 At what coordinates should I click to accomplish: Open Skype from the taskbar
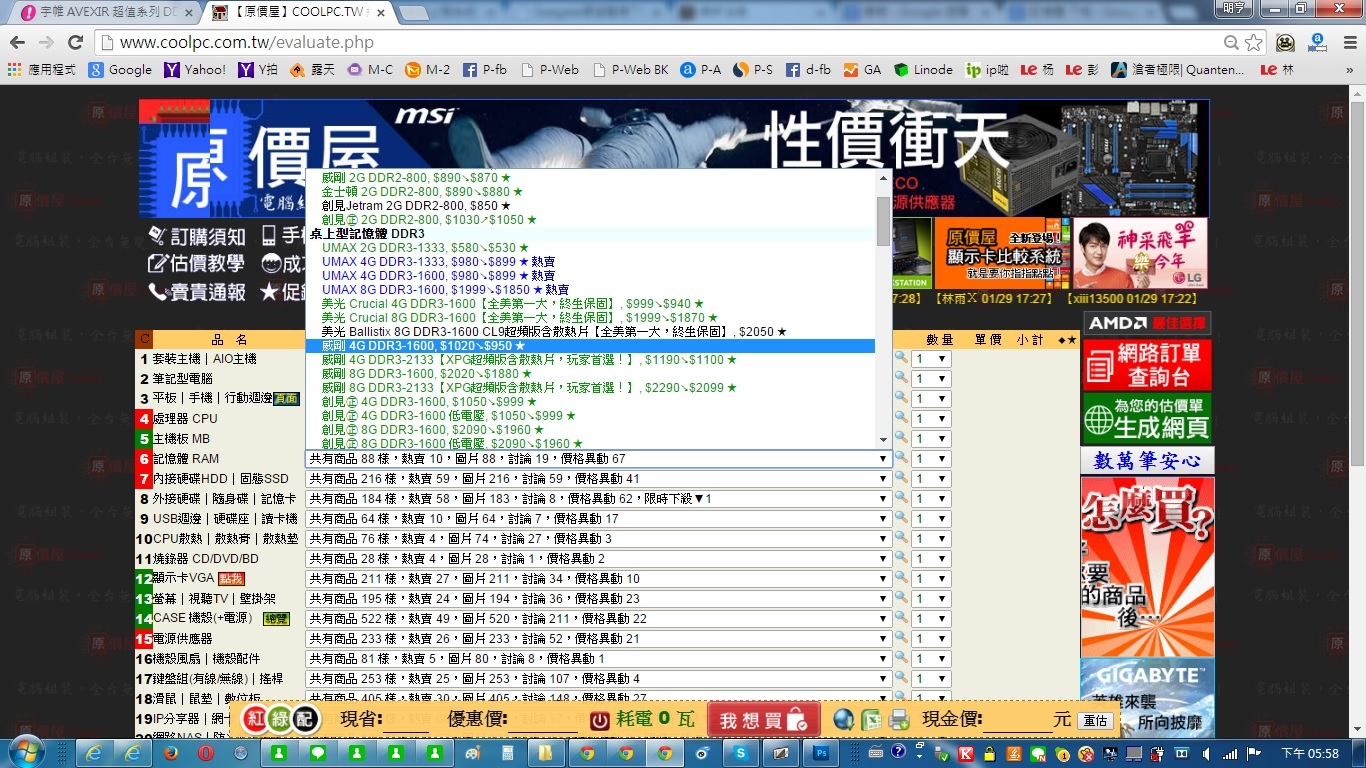pyautogui.click(x=741, y=753)
